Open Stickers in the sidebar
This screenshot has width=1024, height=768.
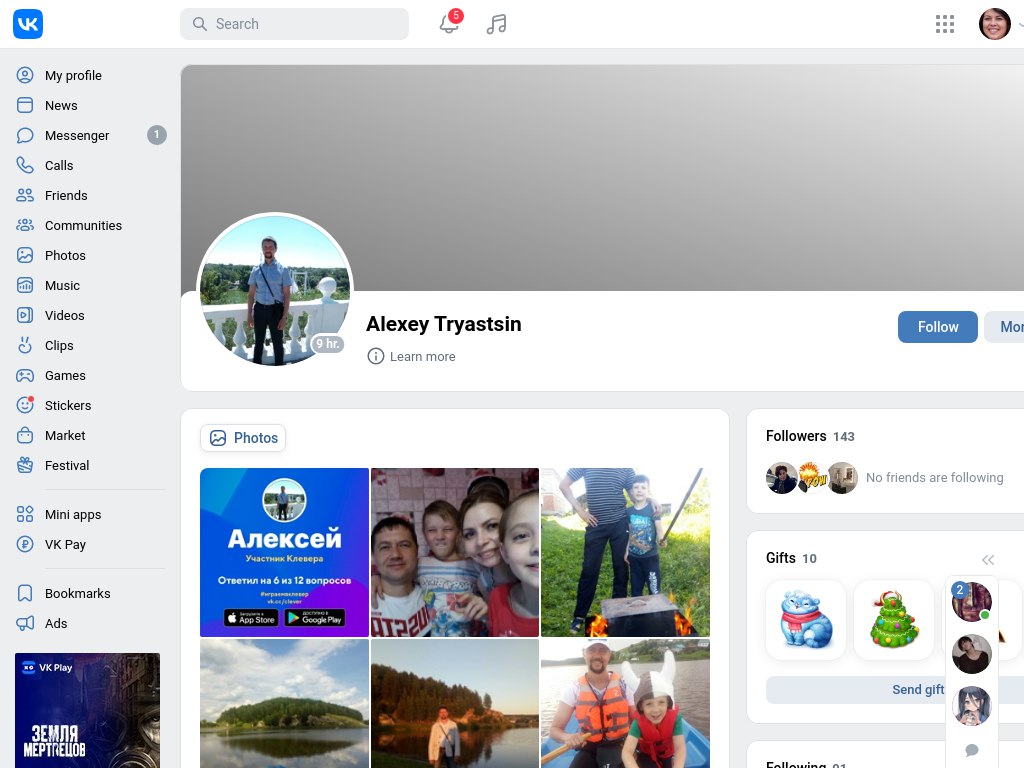tap(67, 405)
